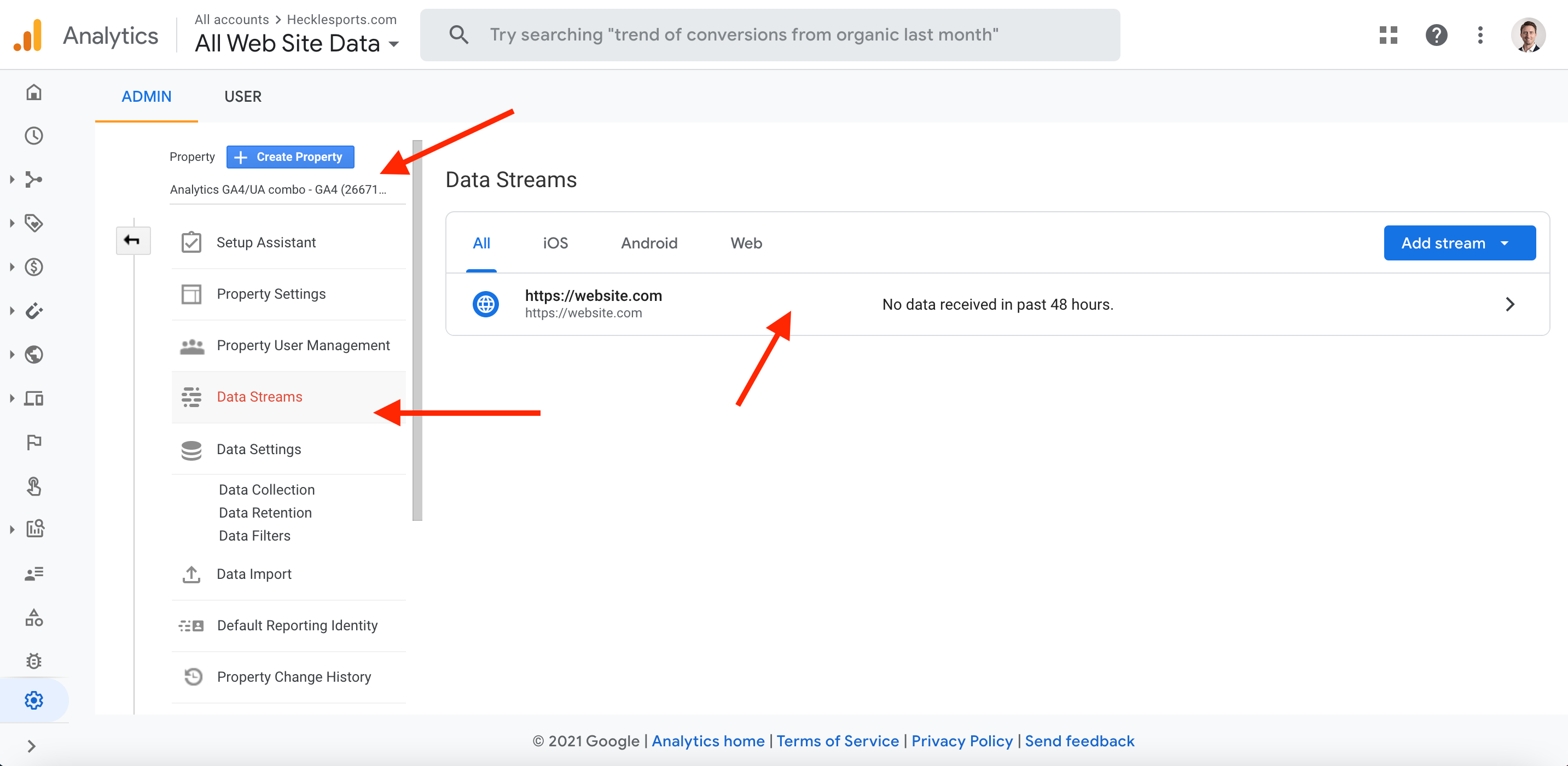Expand the Monetization dollar section
This screenshot has width=1568, height=766.
(34, 266)
